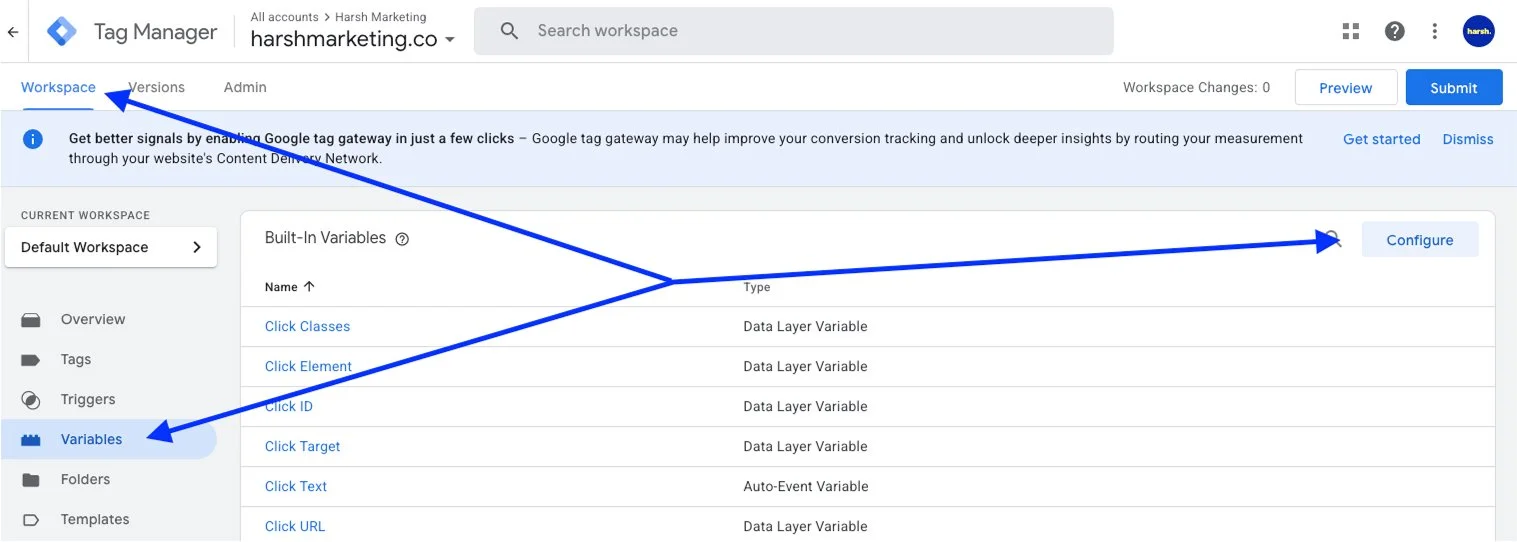The image size is (1517, 542).
Task: Open the three-dot more options menu
Action: [x=1435, y=31]
